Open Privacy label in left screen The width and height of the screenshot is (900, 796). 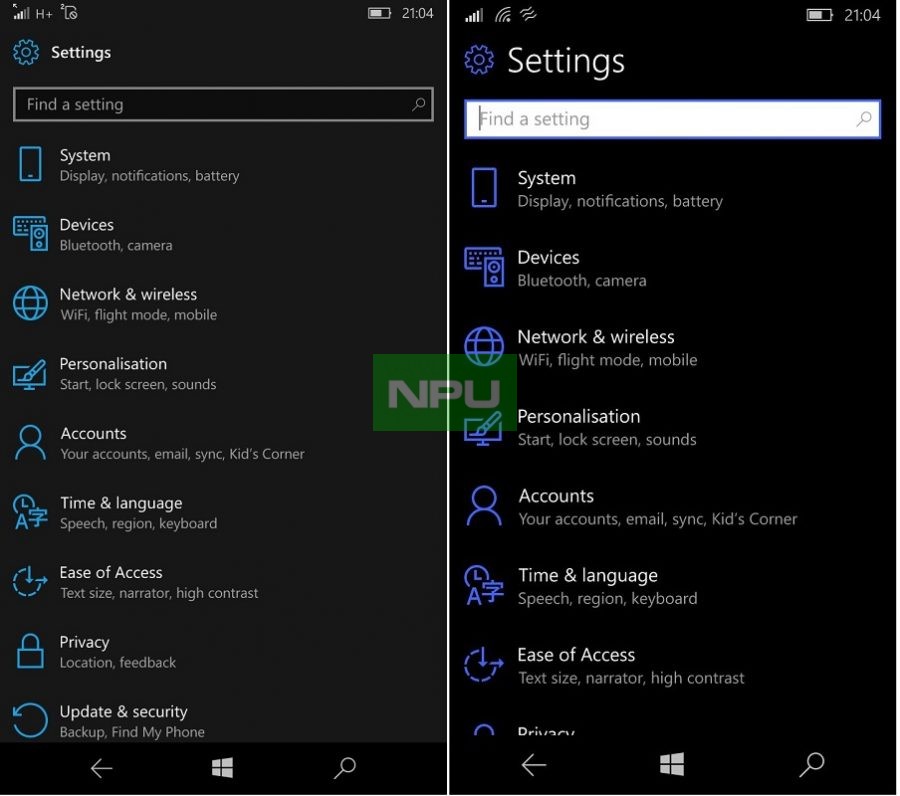[x=84, y=643]
